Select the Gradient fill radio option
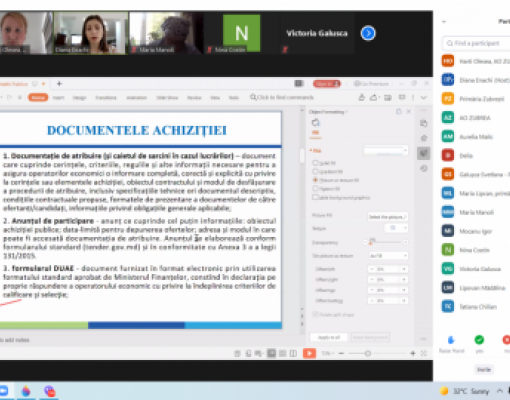 click(315, 172)
